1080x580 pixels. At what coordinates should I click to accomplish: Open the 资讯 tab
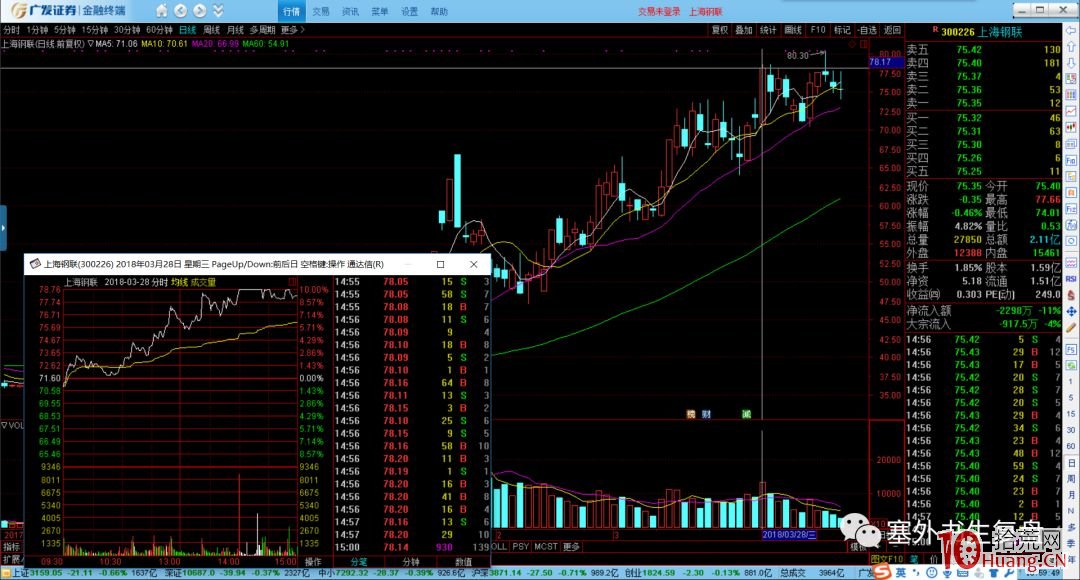click(351, 11)
